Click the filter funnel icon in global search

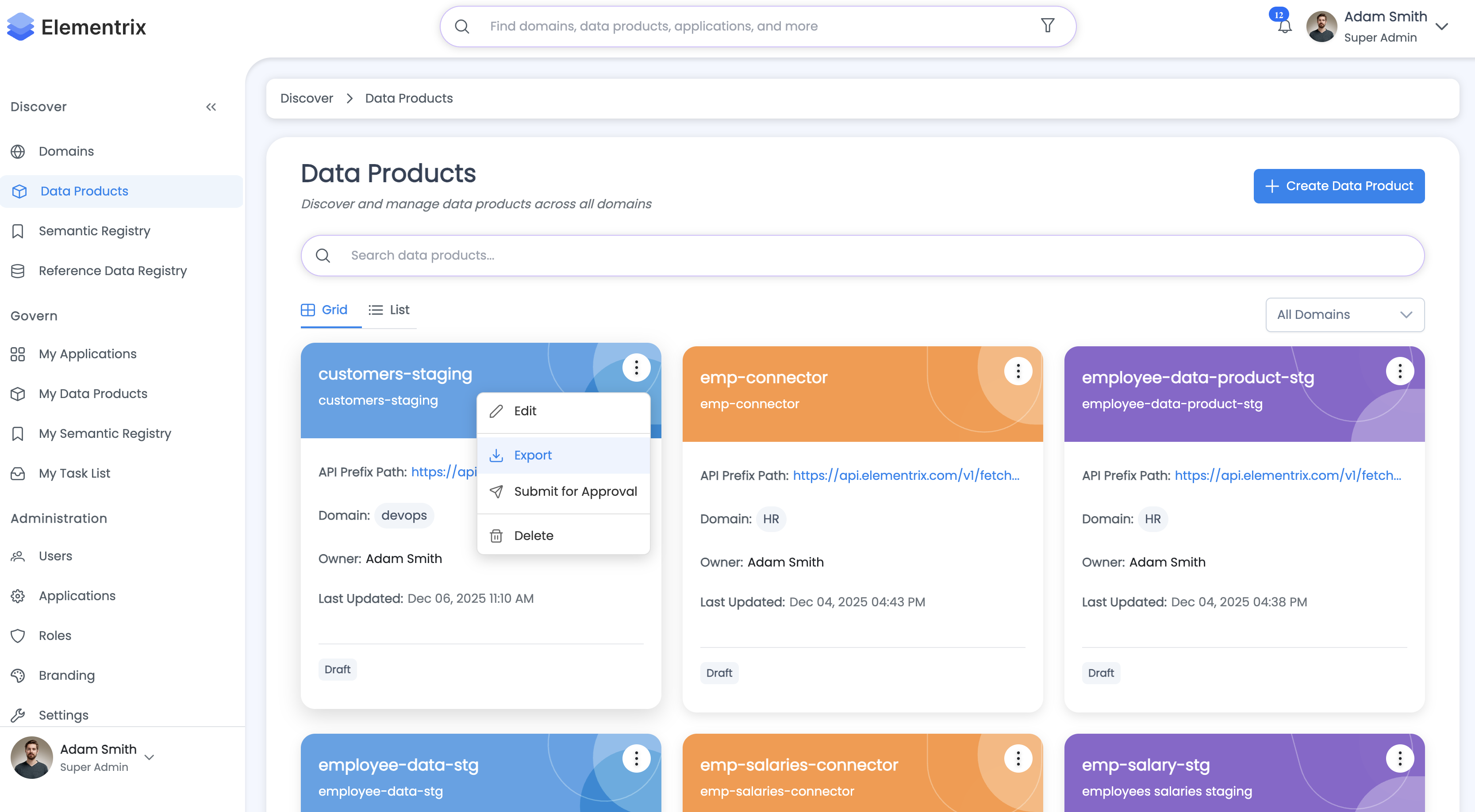coord(1047,26)
